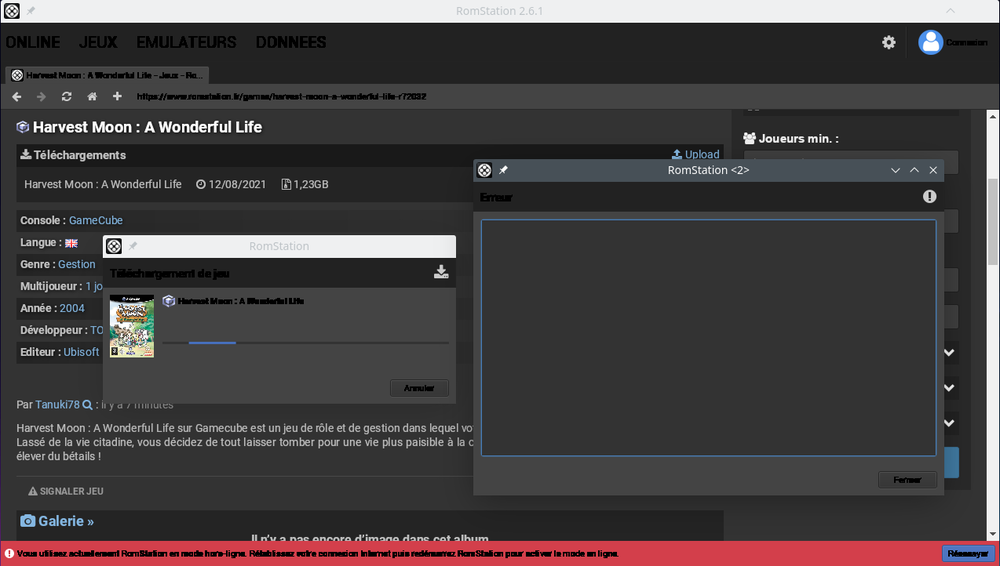Click the Téléchargements section header

click(x=80, y=155)
